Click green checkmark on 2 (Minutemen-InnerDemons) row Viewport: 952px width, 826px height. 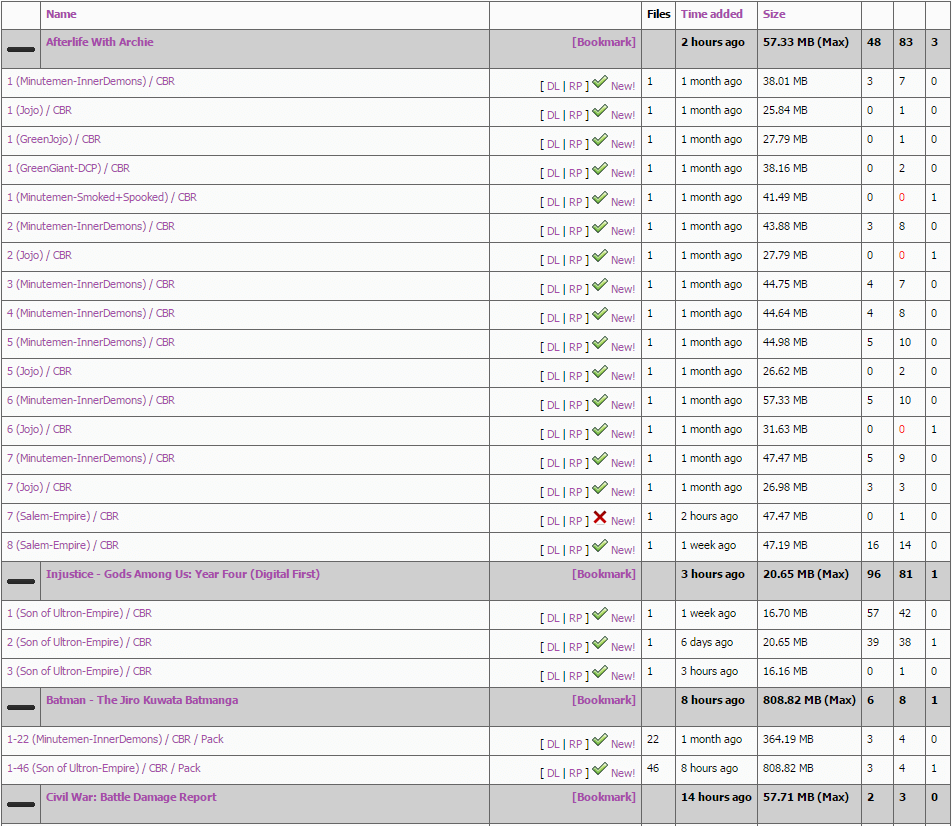tap(600, 227)
